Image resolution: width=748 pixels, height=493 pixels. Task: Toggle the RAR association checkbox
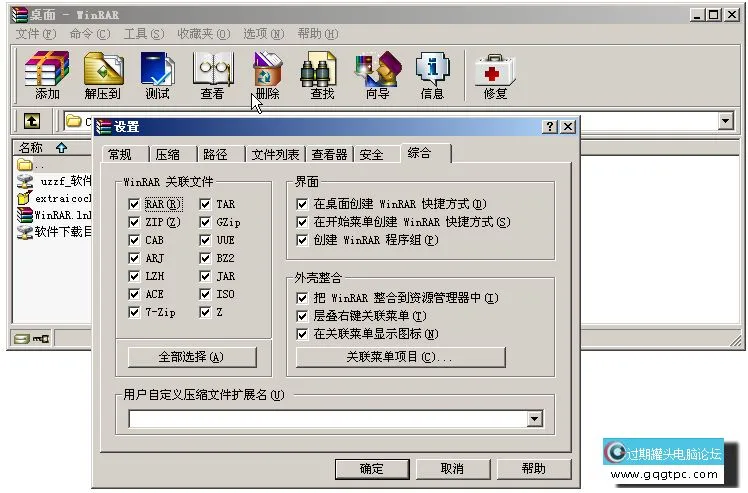pos(134,204)
